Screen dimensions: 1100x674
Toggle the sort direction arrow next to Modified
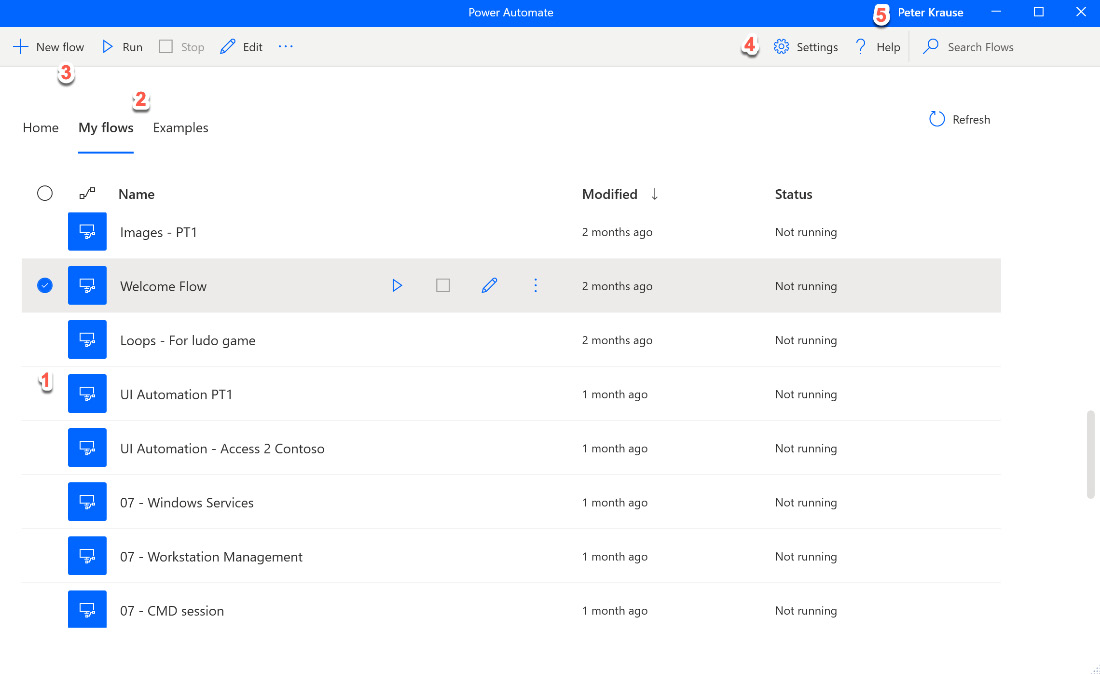point(655,194)
